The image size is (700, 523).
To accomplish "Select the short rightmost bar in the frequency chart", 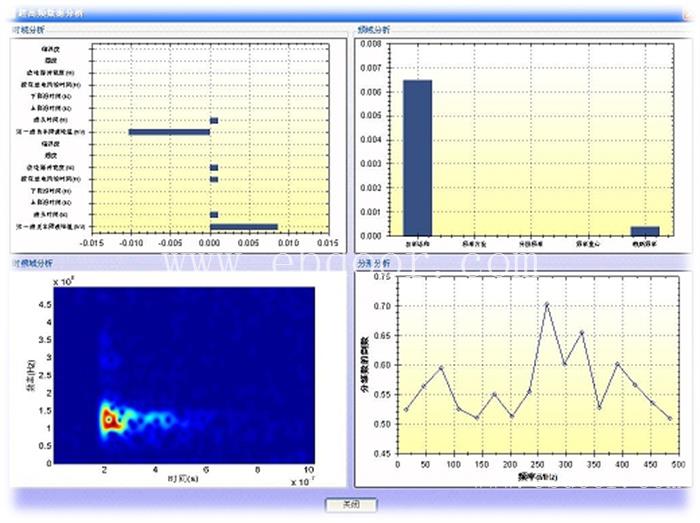I will point(645,231).
